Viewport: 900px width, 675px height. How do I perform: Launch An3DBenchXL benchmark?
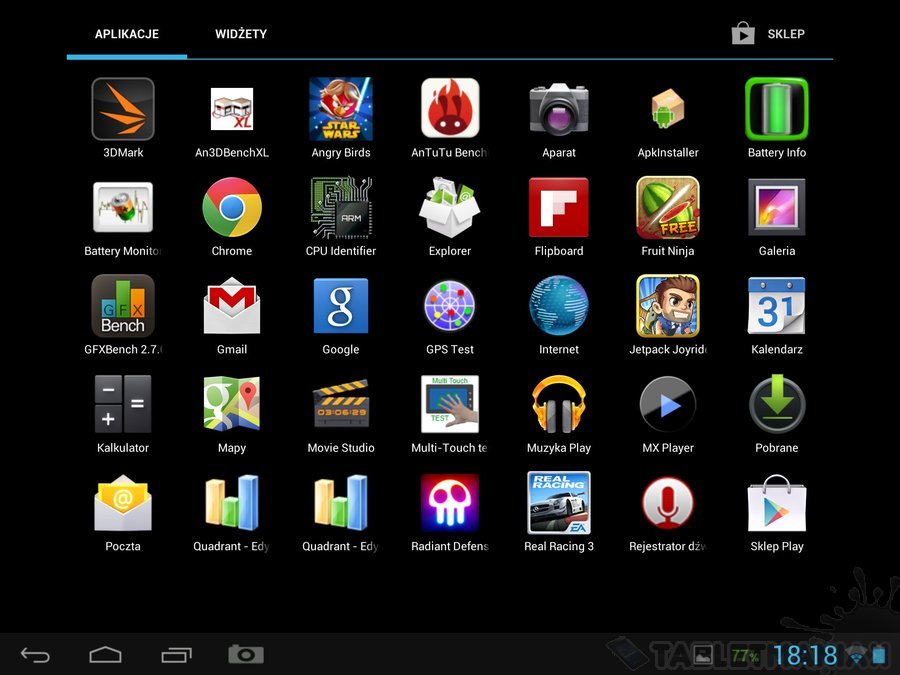[x=231, y=109]
